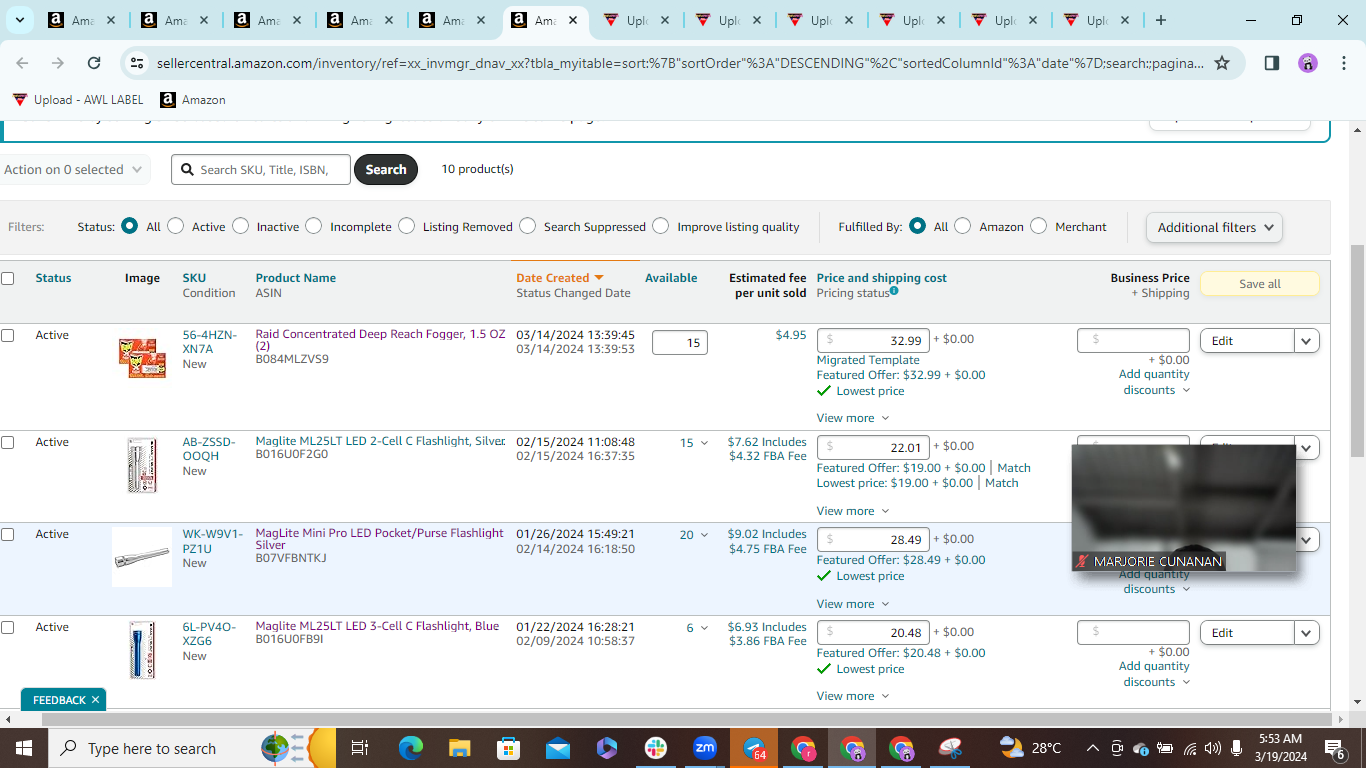Open the Upload - AWL LABEL bookmark
This screenshot has width=1366, height=768.
[x=78, y=100]
